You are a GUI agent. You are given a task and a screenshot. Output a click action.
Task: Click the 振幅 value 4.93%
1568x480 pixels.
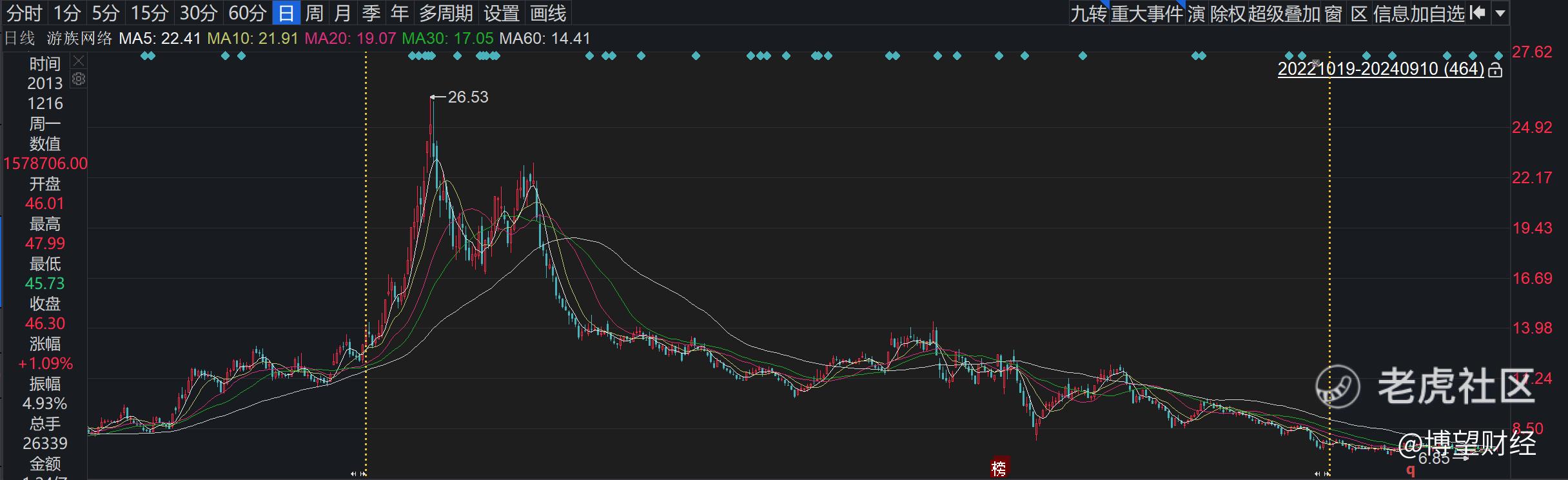tap(45, 403)
